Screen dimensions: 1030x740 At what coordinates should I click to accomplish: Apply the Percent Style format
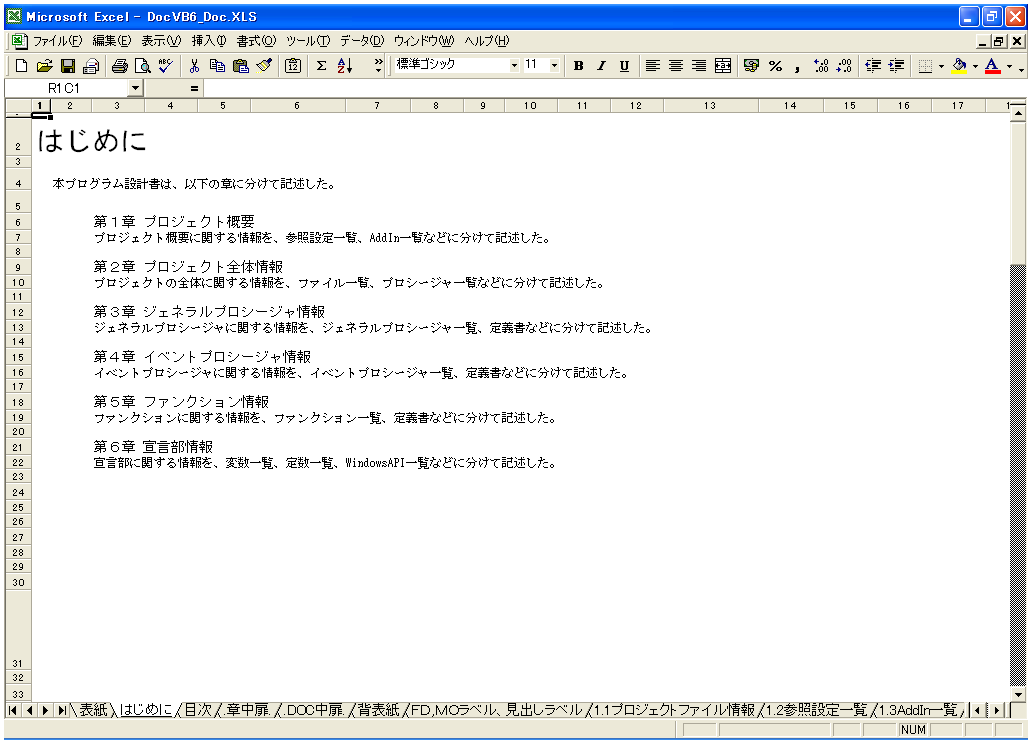(x=775, y=66)
